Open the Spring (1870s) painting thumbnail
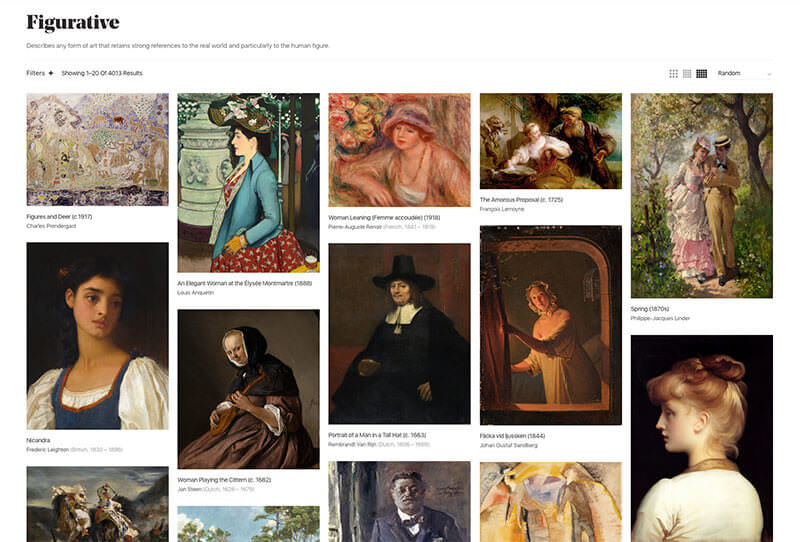800x542 pixels. pyautogui.click(x=702, y=195)
